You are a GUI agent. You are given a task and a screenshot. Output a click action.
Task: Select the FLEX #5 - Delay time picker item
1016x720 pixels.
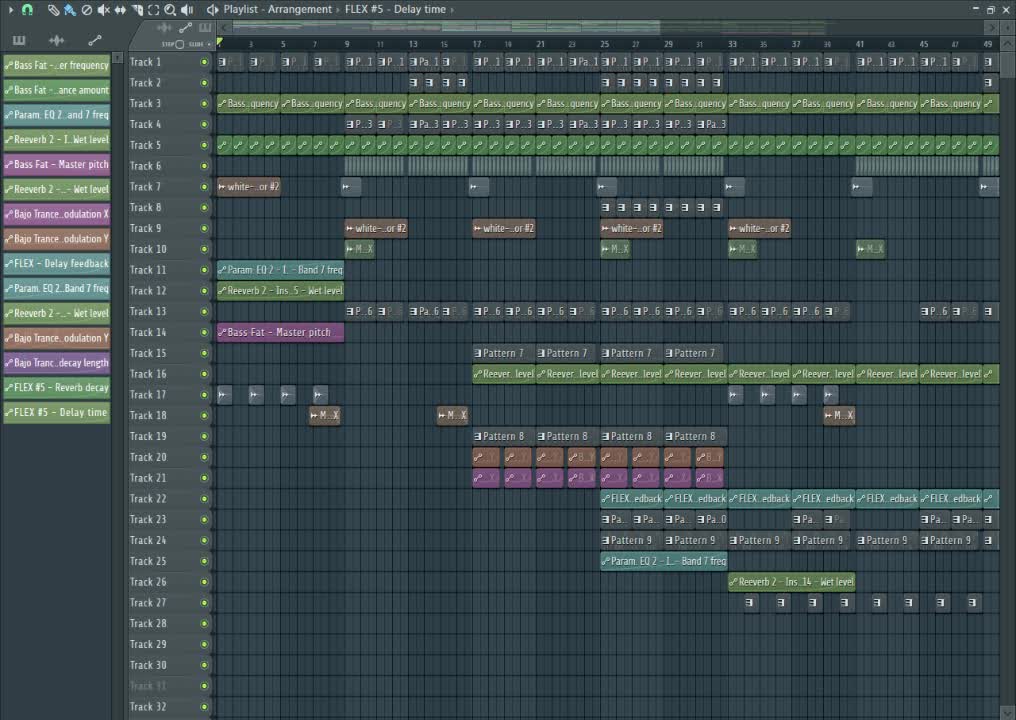57,412
